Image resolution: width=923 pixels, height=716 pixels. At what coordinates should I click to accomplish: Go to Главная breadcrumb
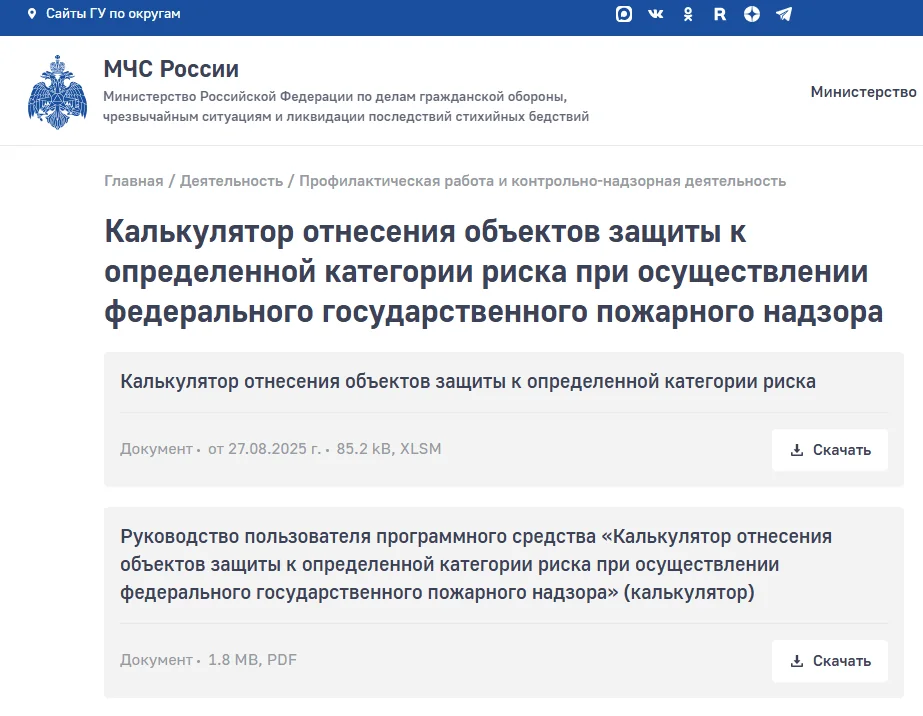(x=134, y=181)
